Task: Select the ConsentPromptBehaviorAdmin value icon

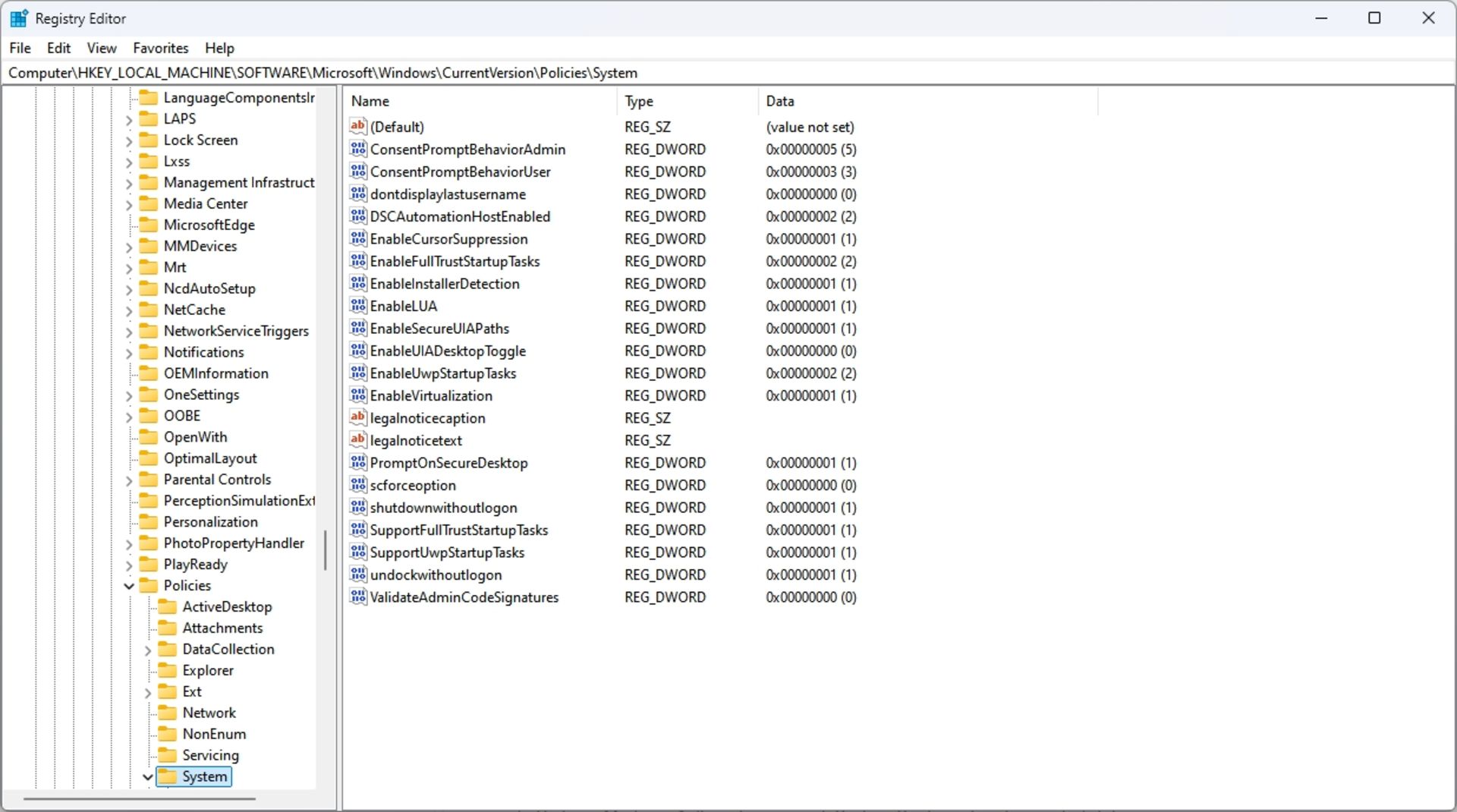Action: pyautogui.click(x=357, y=149)
